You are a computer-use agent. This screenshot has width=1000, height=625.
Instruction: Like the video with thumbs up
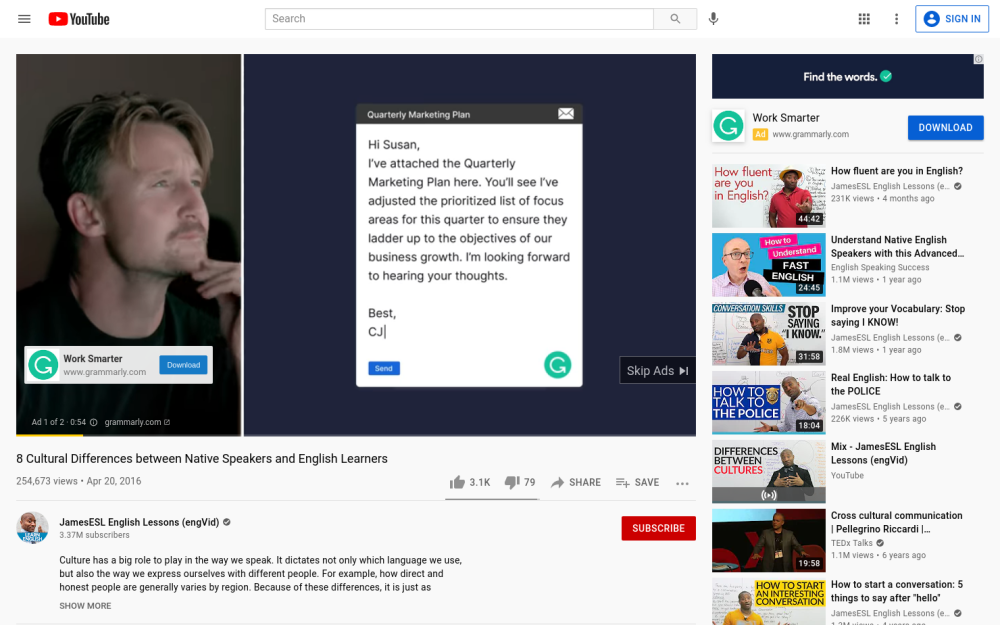(x=469, y=483)
